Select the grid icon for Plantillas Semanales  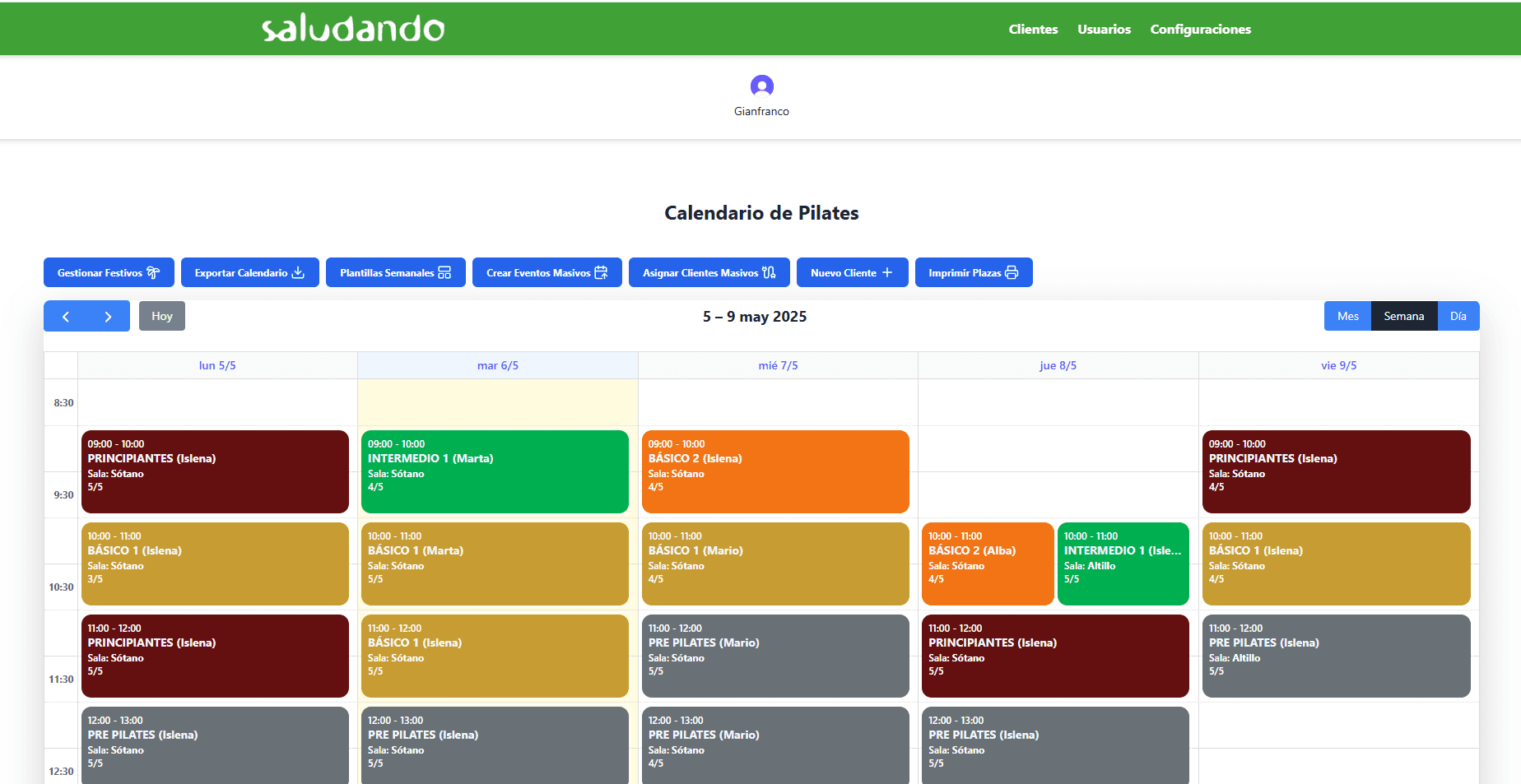(445, 272)
